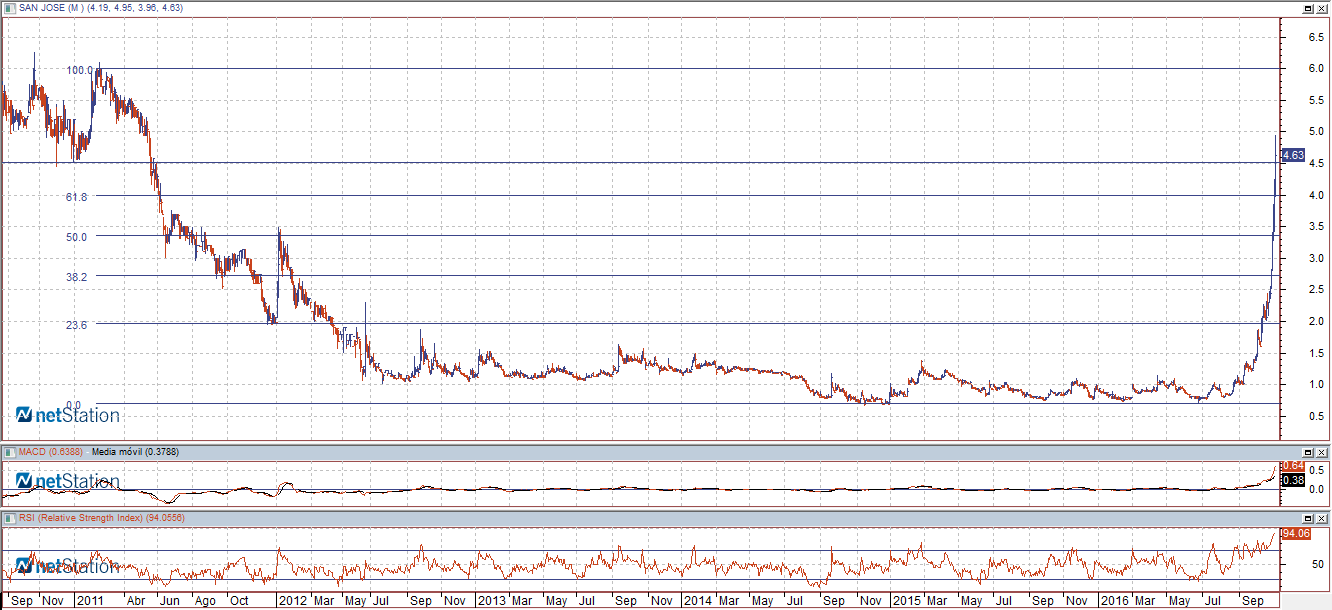Click the SAN JOSE chart panel icon

10,7
